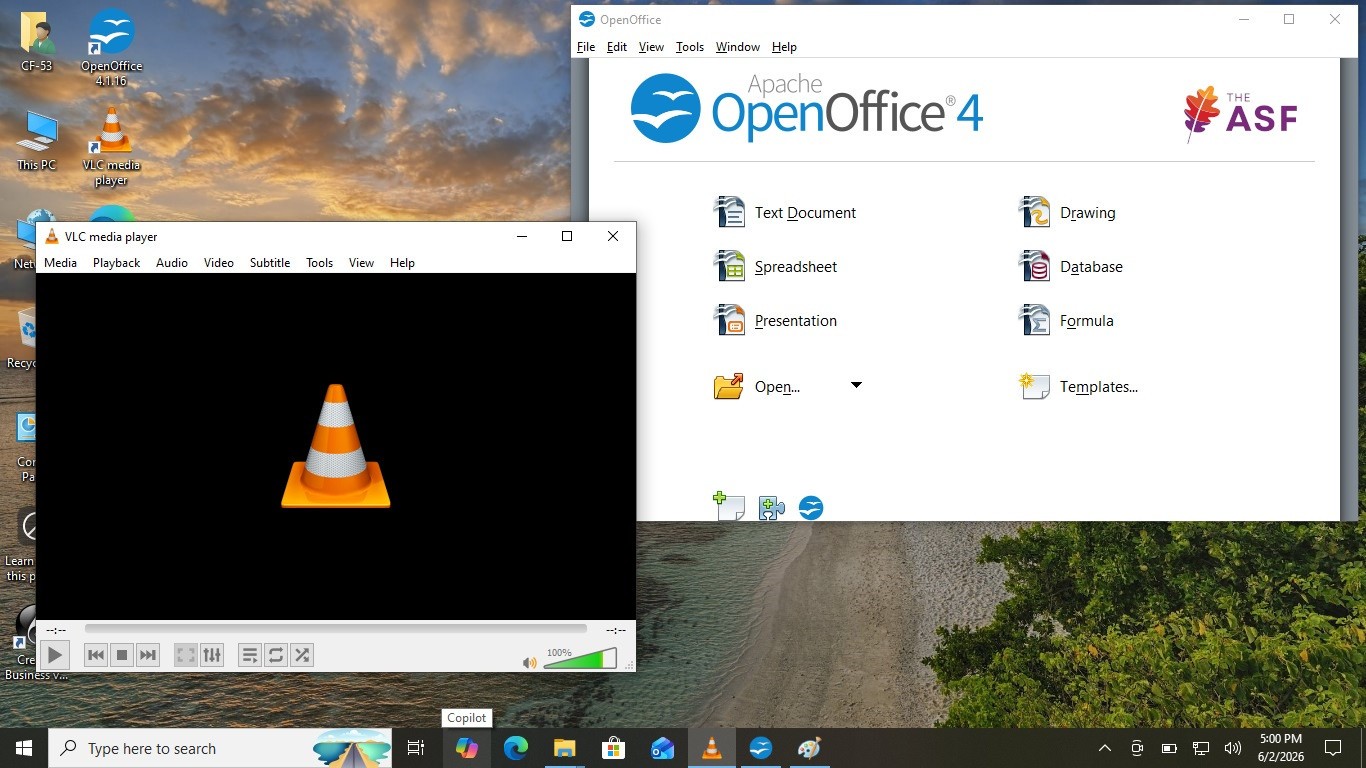Toggle VLC playlist view icon
The image size is (1366, 768).
(250, 655)
